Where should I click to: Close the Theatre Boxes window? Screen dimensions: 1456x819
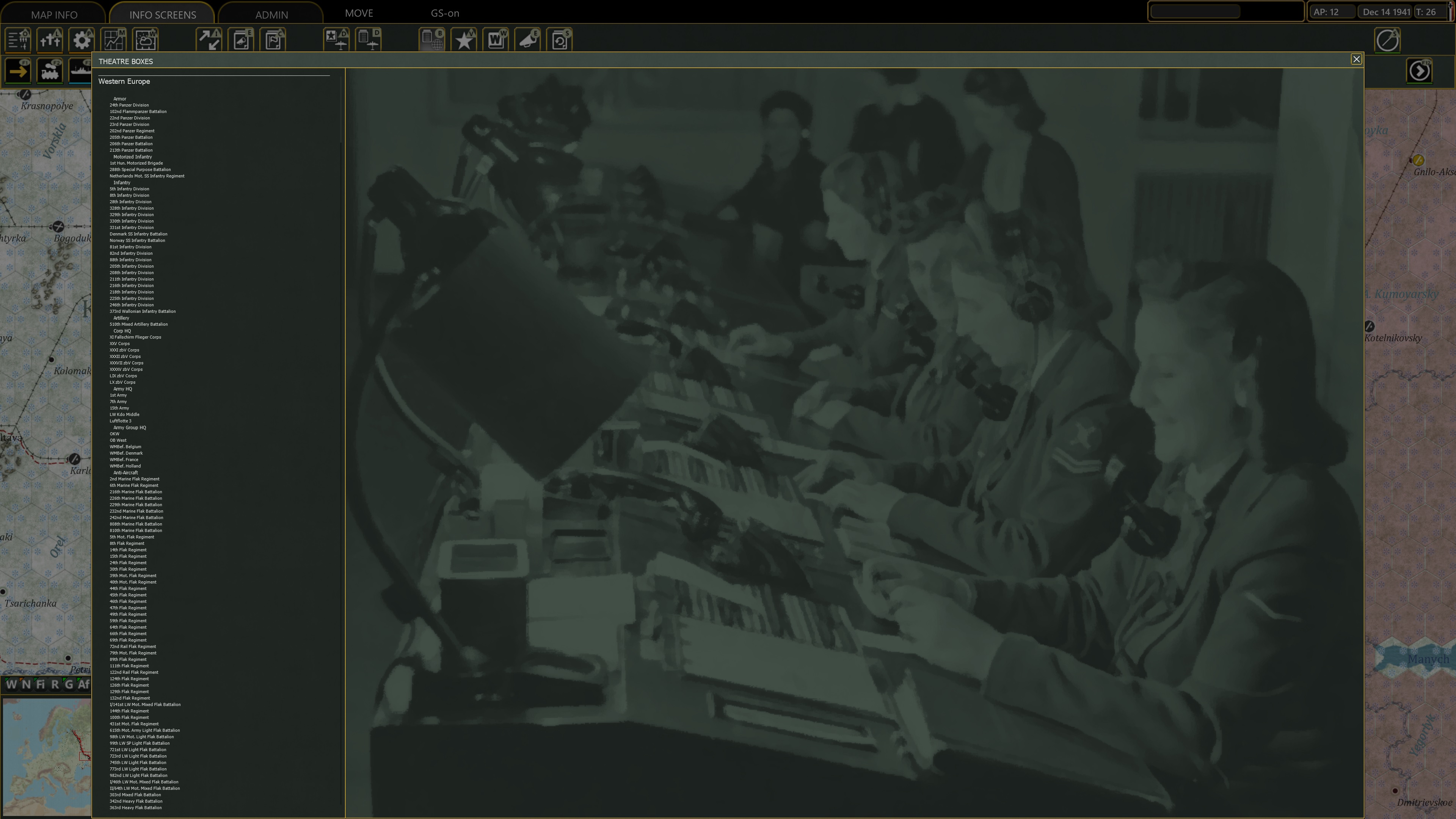pos(1356,60)
